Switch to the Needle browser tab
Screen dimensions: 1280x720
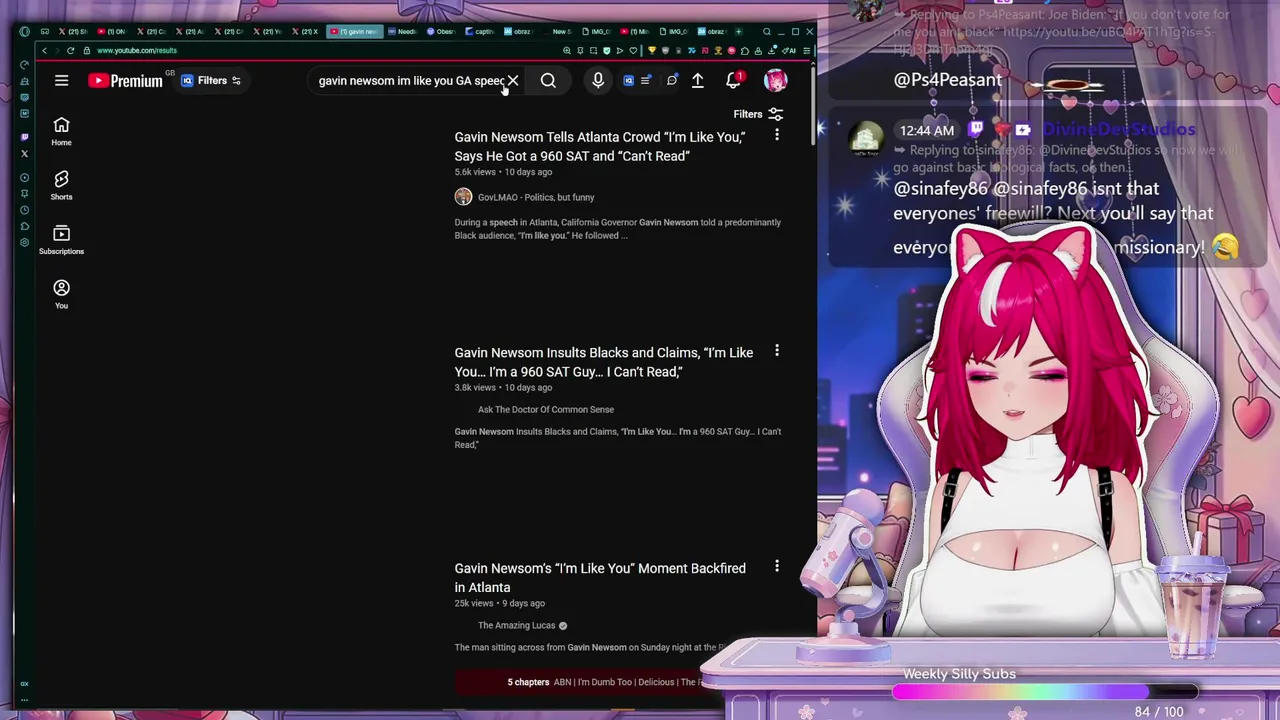click(404, 32)
